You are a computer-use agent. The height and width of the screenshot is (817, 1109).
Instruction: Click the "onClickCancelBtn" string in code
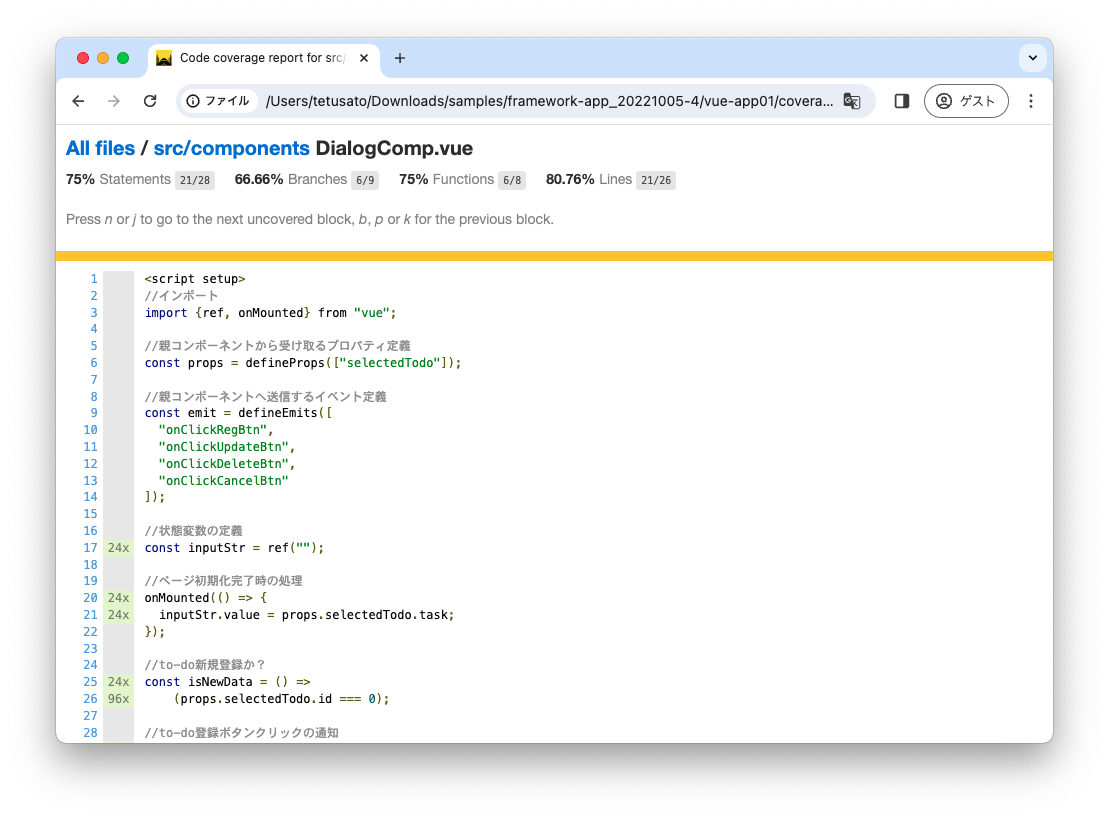(x=223, y=480)
